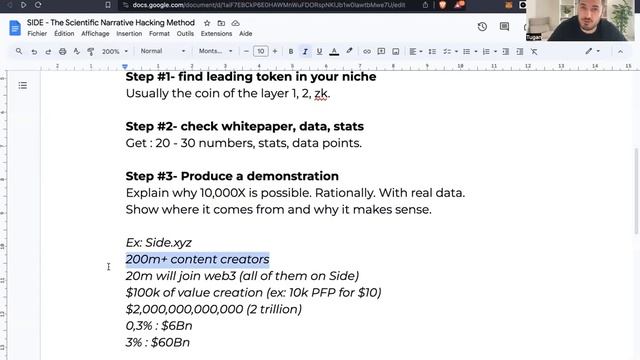Open the Fichier menu
Image resolution: width=640 pixels, height=360 pixels.
pyautogui.click(x=37, y=33)
